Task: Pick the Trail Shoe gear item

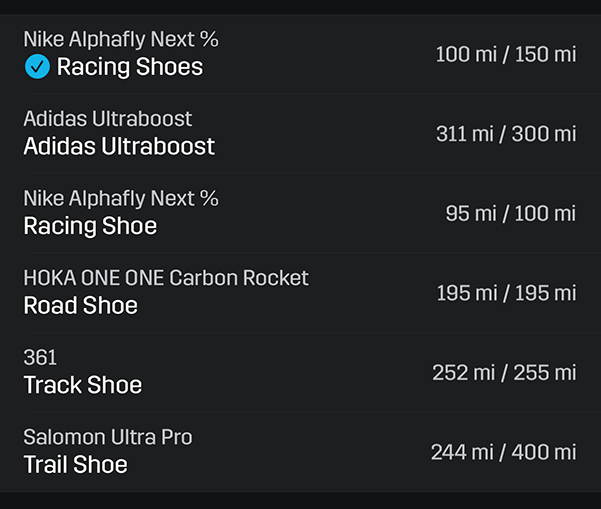Action: tap(300, 452)
